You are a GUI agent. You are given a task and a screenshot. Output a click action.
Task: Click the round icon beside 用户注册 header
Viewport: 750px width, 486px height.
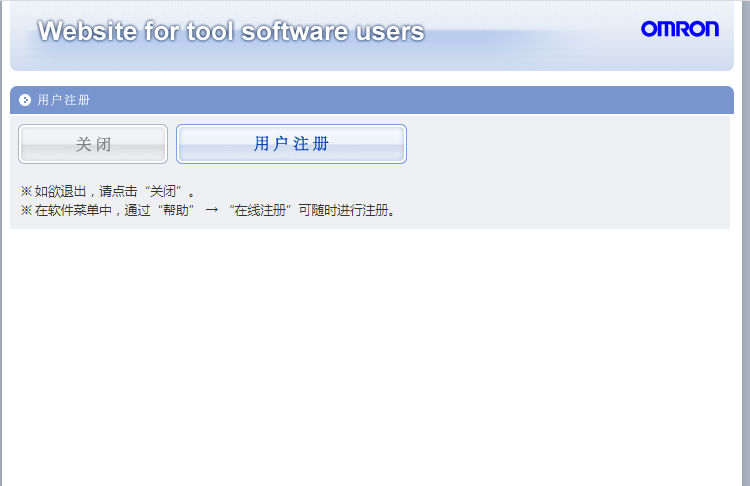[x=25, y=100]
